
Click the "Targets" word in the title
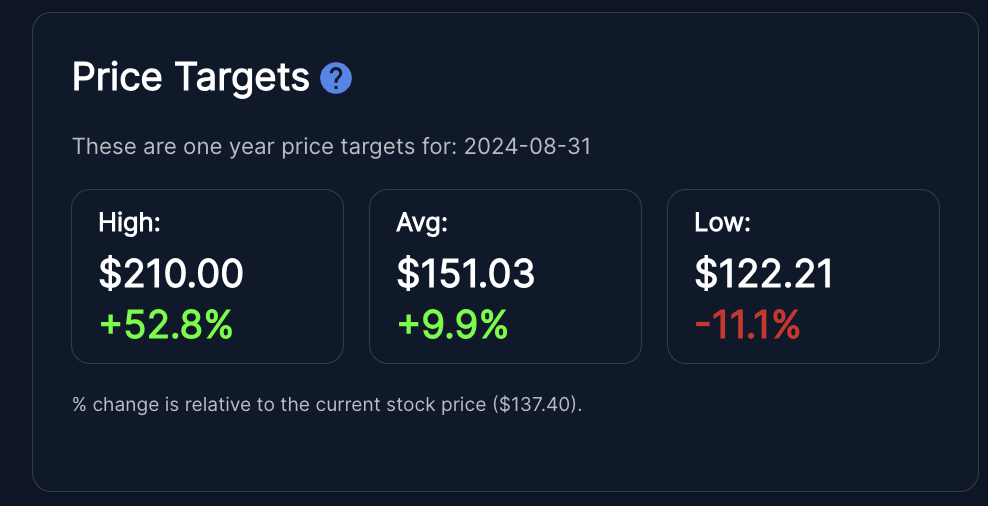[x=242, y=78]
